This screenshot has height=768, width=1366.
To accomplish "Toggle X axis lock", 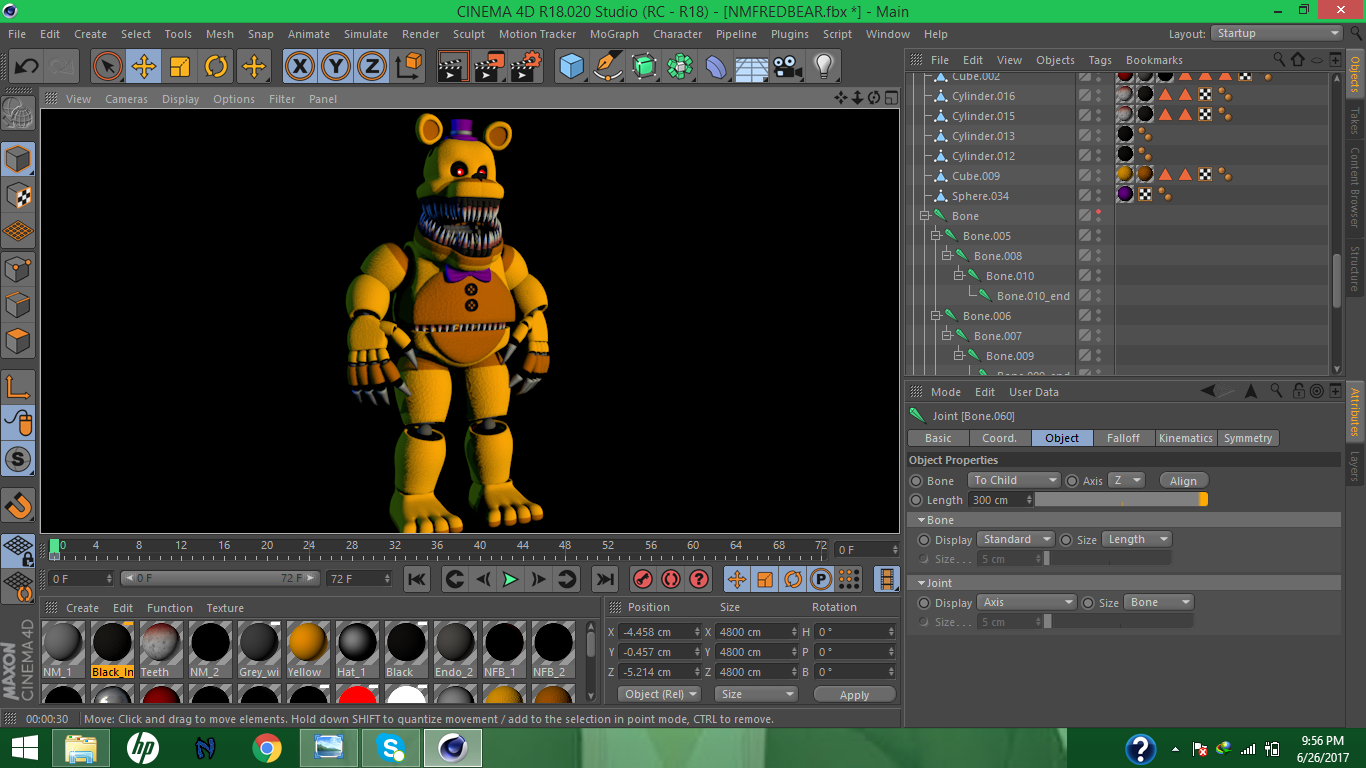I will (x=299, y=67).
